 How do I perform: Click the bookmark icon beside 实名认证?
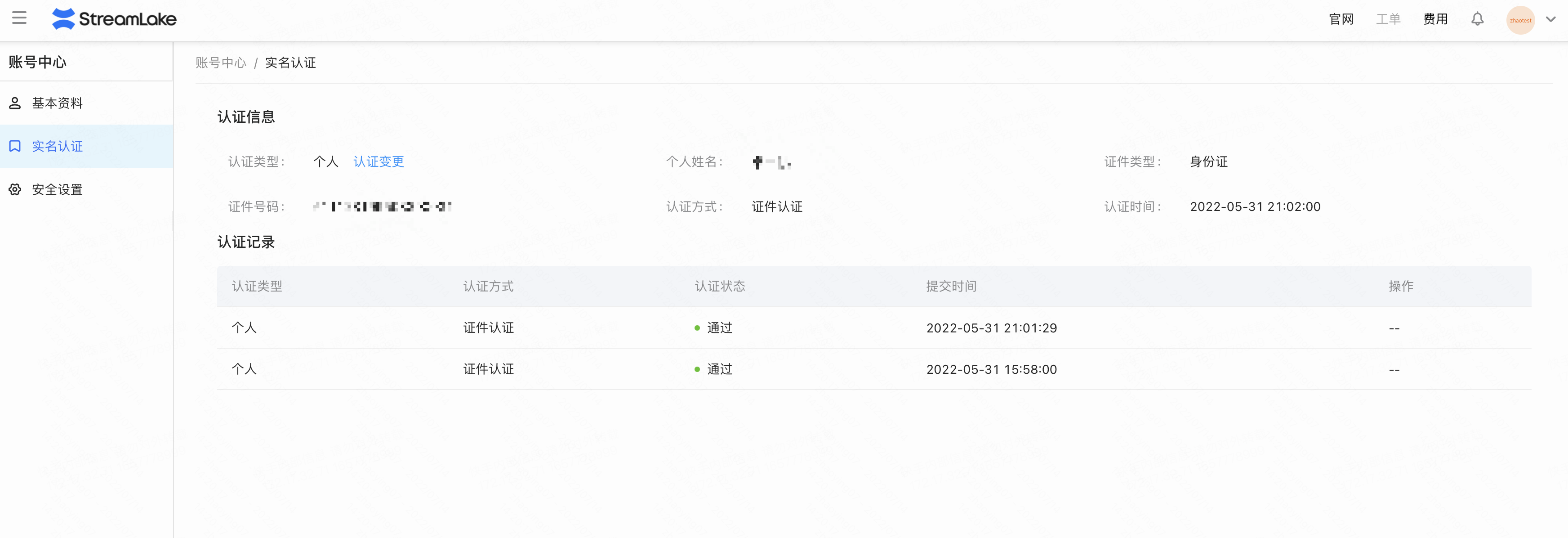[x=15, y=146]
